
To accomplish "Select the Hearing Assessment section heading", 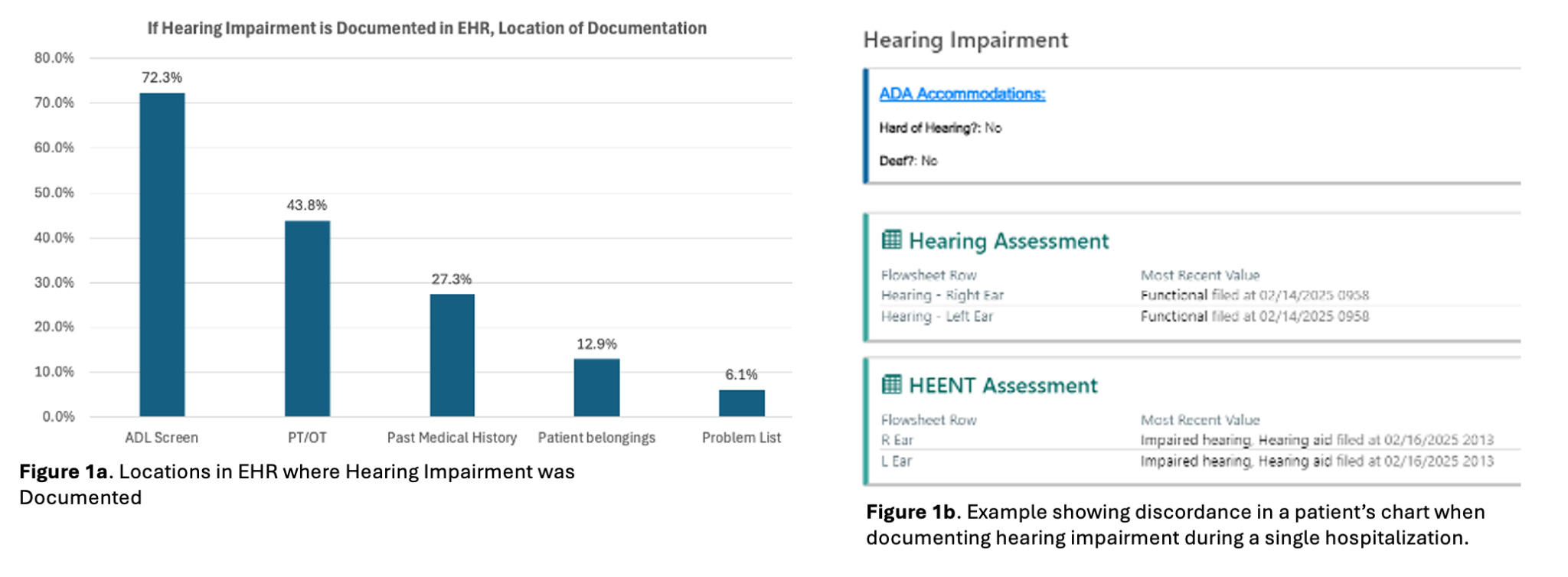I will click(x=1008, y=241).
